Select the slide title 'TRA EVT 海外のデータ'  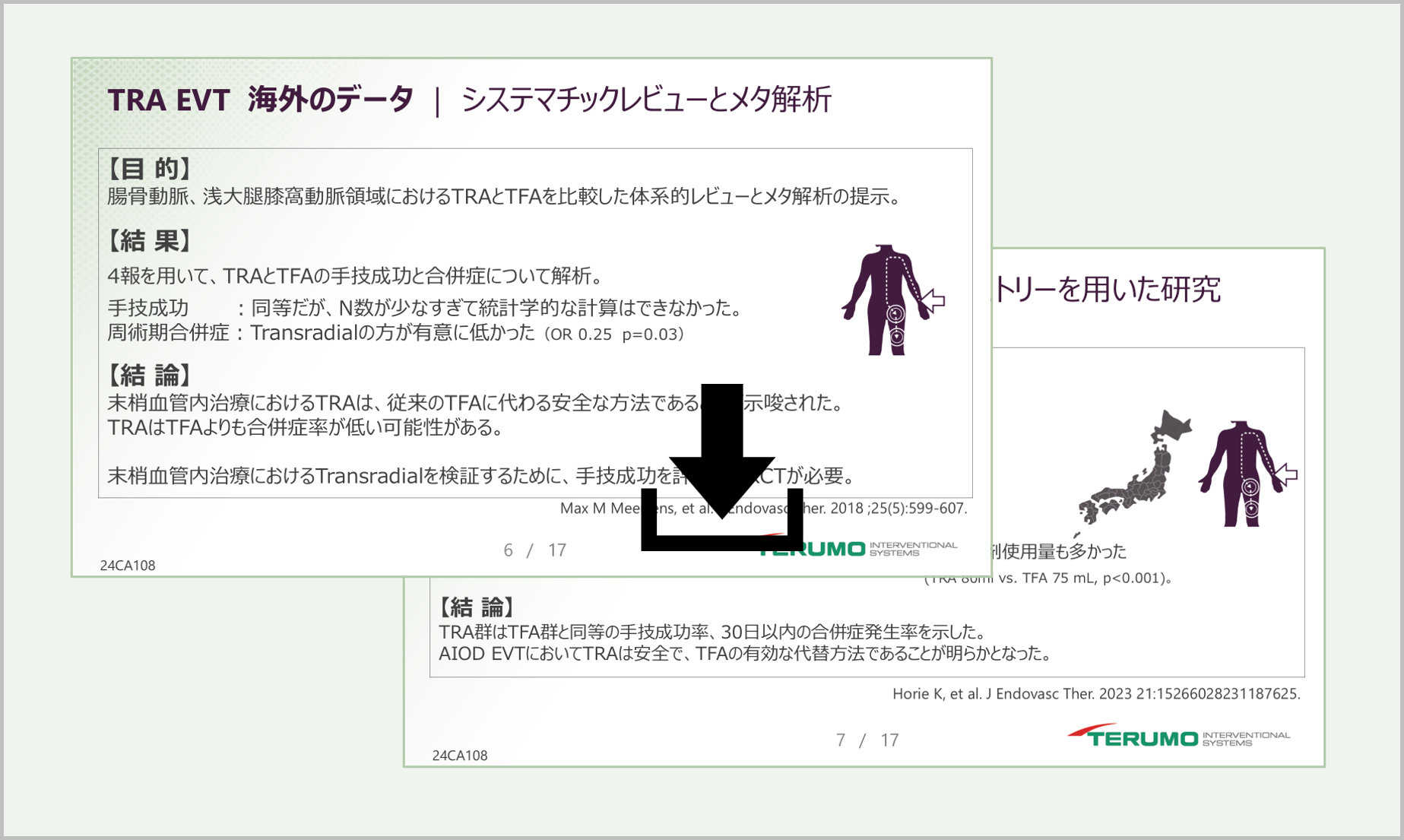tap(260, 100)
